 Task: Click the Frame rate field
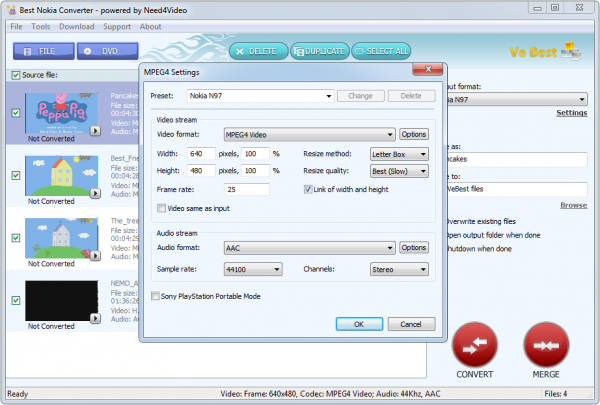(246, 189)
